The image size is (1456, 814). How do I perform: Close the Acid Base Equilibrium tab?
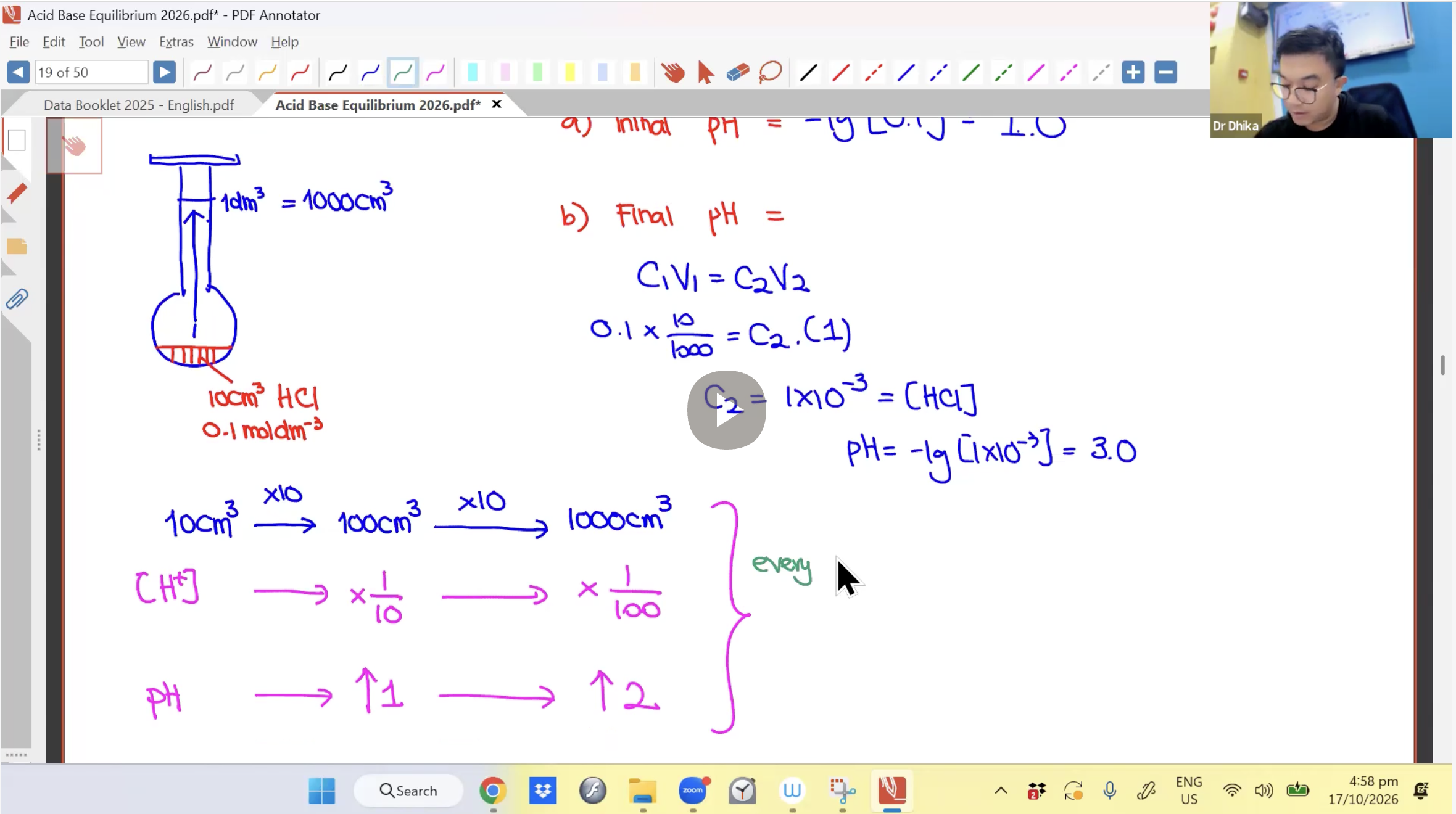[x=497, y=104]
